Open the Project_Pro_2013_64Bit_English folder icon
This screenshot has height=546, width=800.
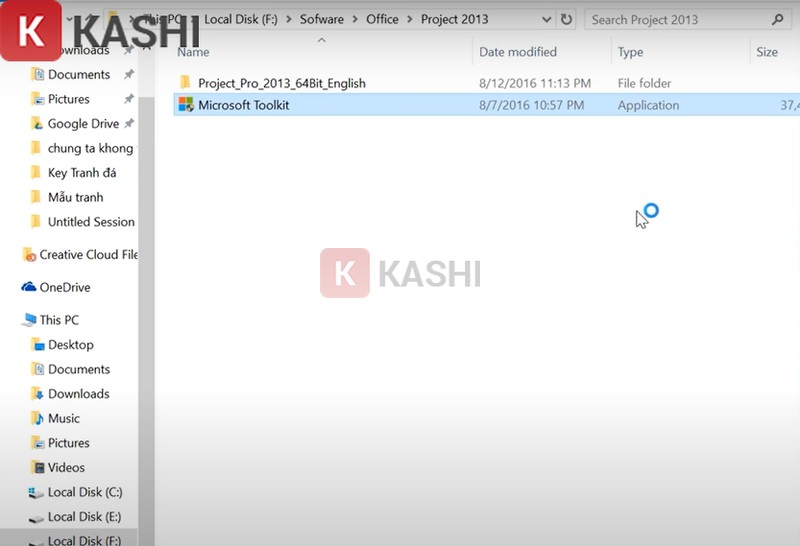pyautogui.click(x=185, y=82)
